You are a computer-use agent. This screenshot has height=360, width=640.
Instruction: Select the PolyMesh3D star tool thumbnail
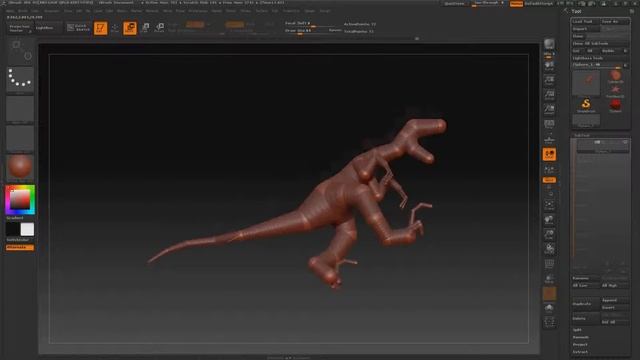pos(615,91)
